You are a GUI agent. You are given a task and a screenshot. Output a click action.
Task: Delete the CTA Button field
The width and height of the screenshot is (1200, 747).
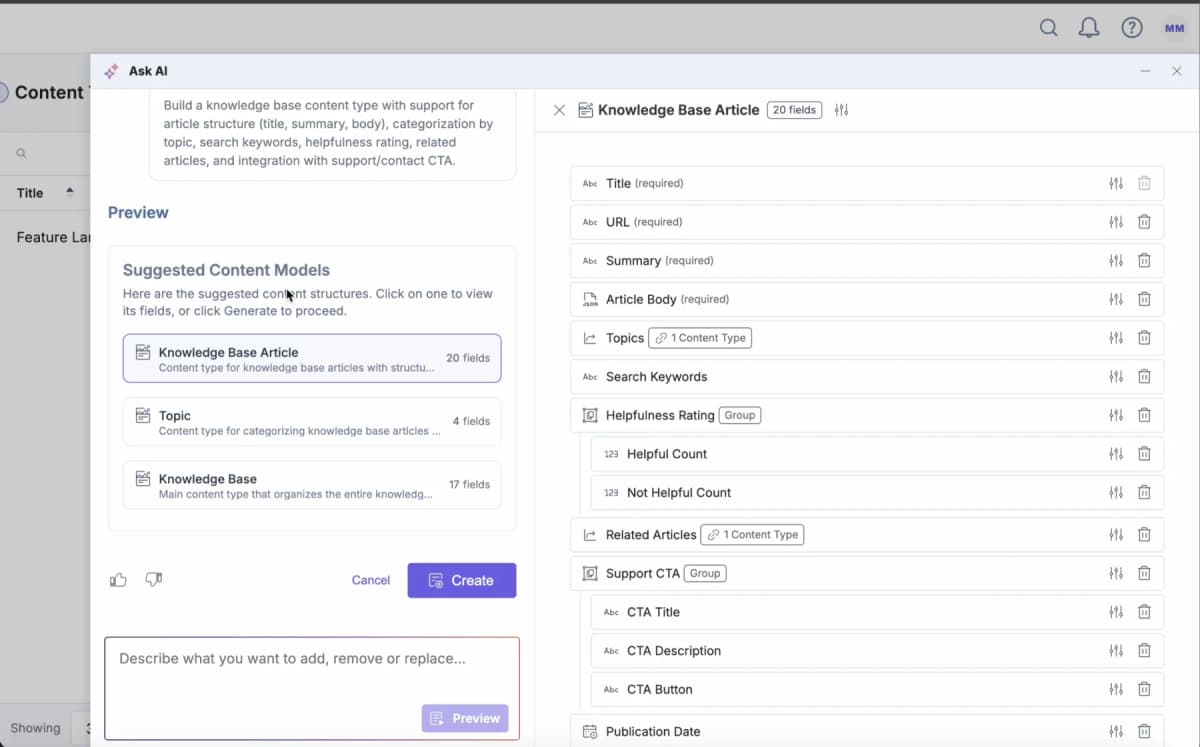1144,689
